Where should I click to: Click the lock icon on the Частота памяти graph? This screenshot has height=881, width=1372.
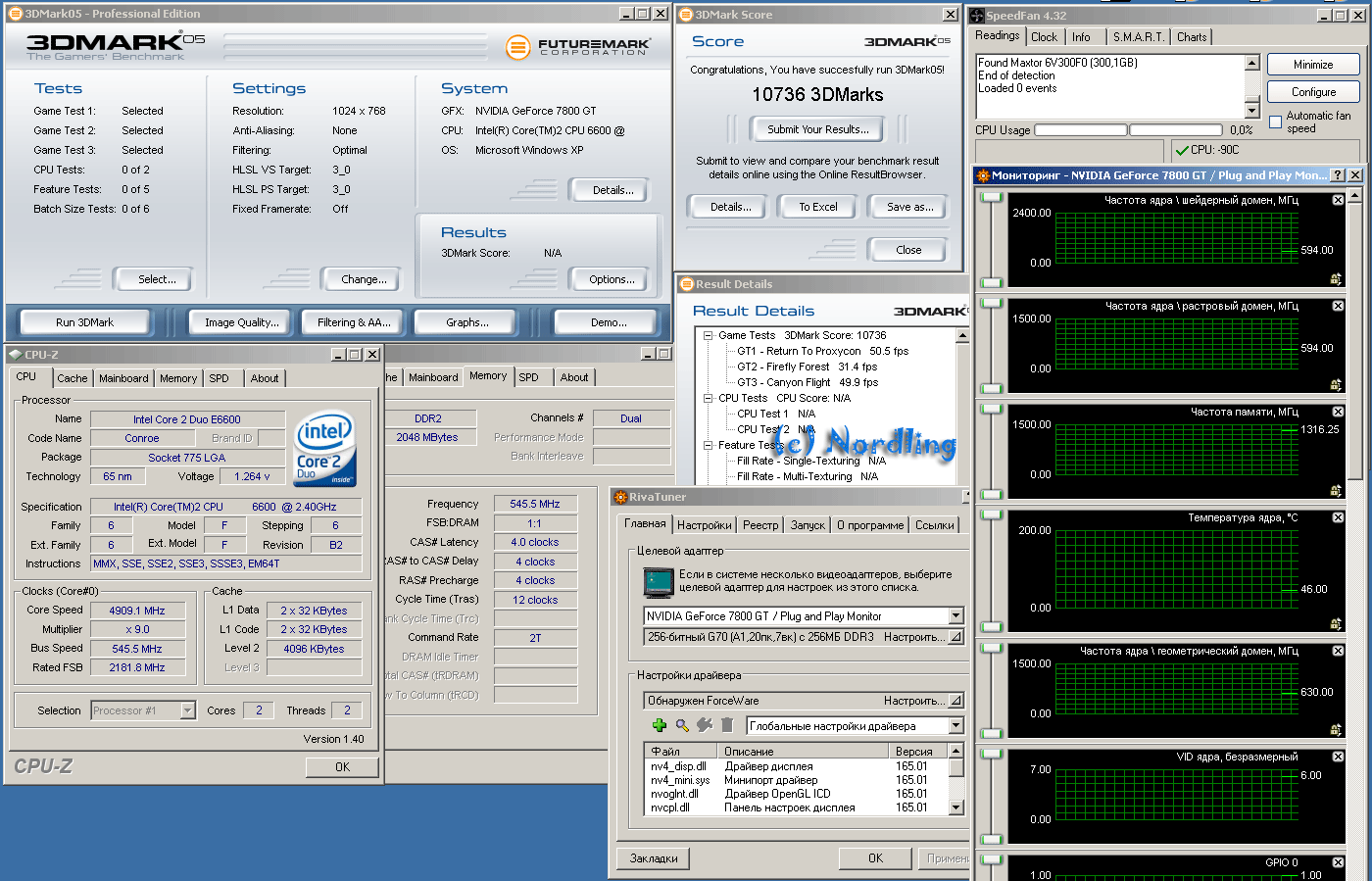(x=1336, y=491)
